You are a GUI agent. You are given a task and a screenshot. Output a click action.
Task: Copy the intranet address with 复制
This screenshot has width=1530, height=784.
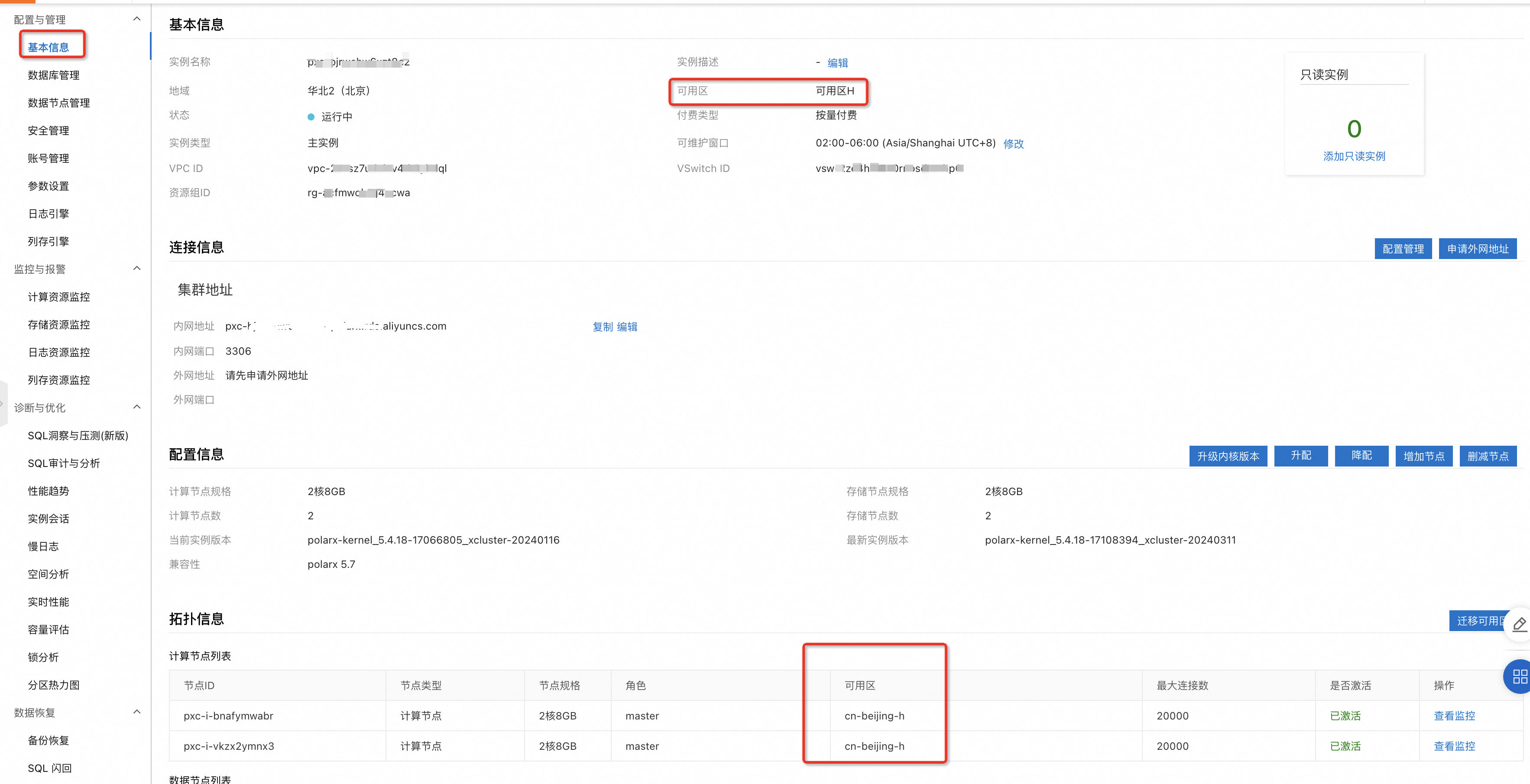click(602, 327)
